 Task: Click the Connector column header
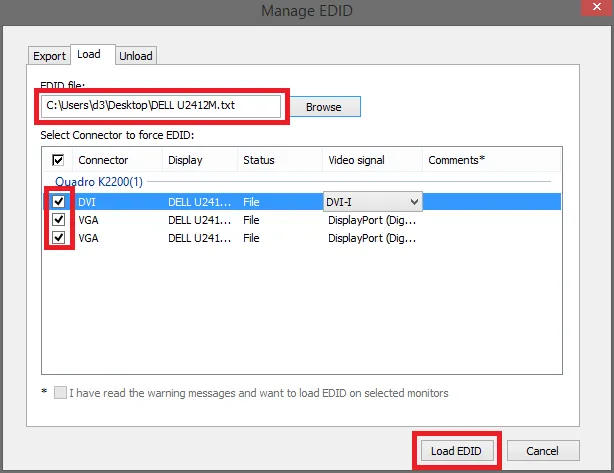coord(103,160)
